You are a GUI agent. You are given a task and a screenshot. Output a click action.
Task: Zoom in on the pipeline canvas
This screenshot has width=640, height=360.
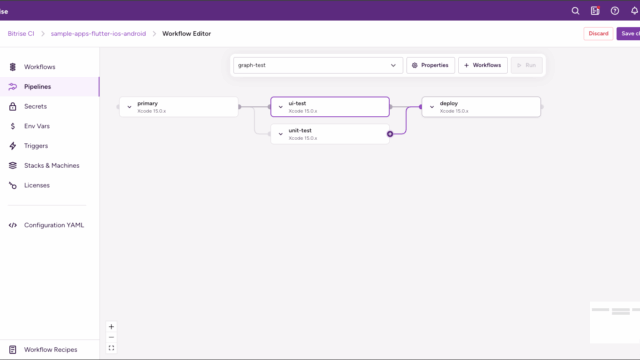point(111,327)
